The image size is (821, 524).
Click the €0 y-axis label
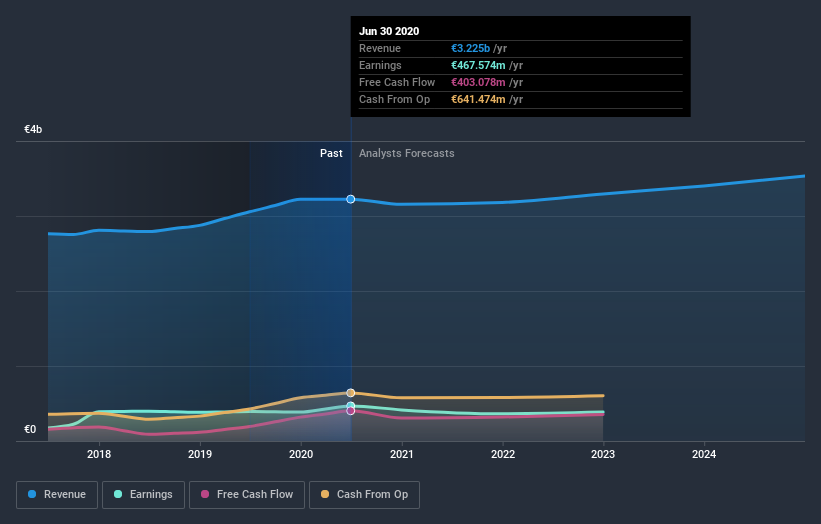pos(30,429)
